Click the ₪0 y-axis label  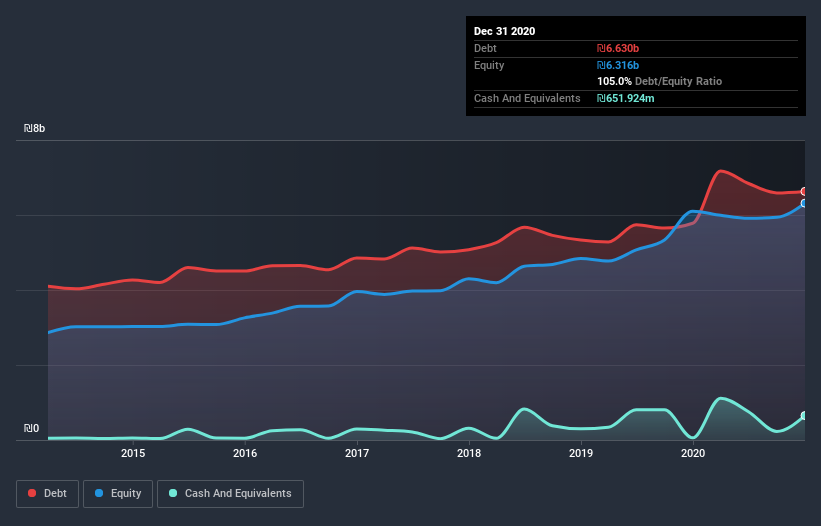31,428
